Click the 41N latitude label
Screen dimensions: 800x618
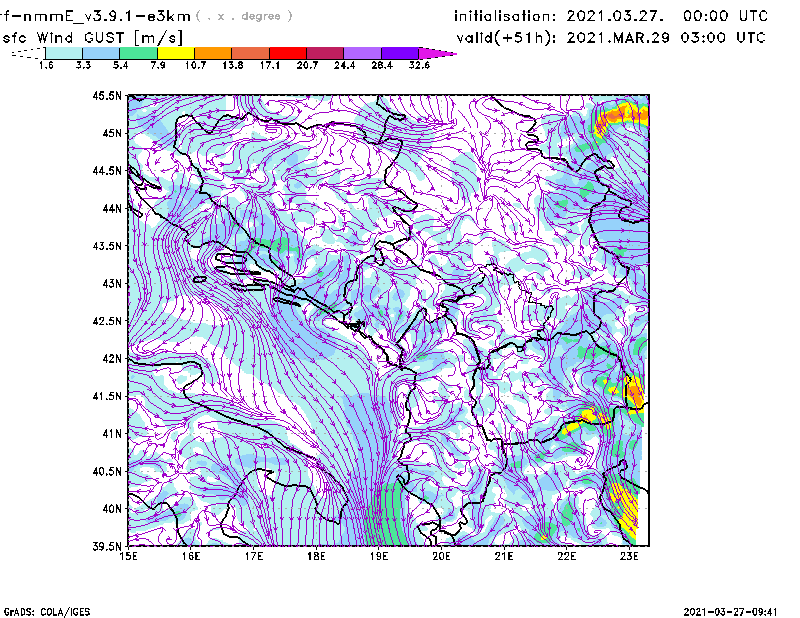coord(112,433)
